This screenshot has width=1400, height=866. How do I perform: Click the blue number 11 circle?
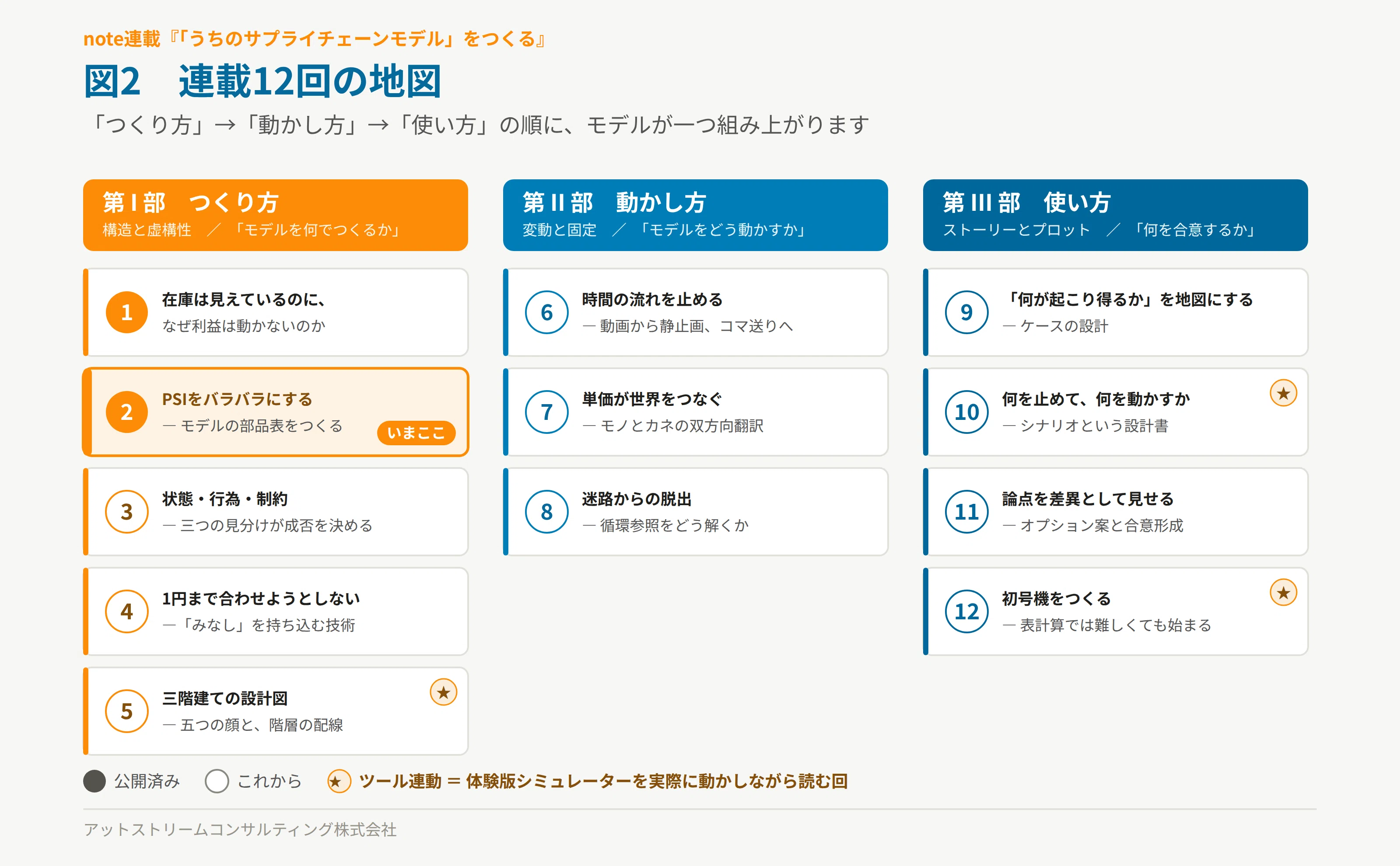tap(966, 511)
